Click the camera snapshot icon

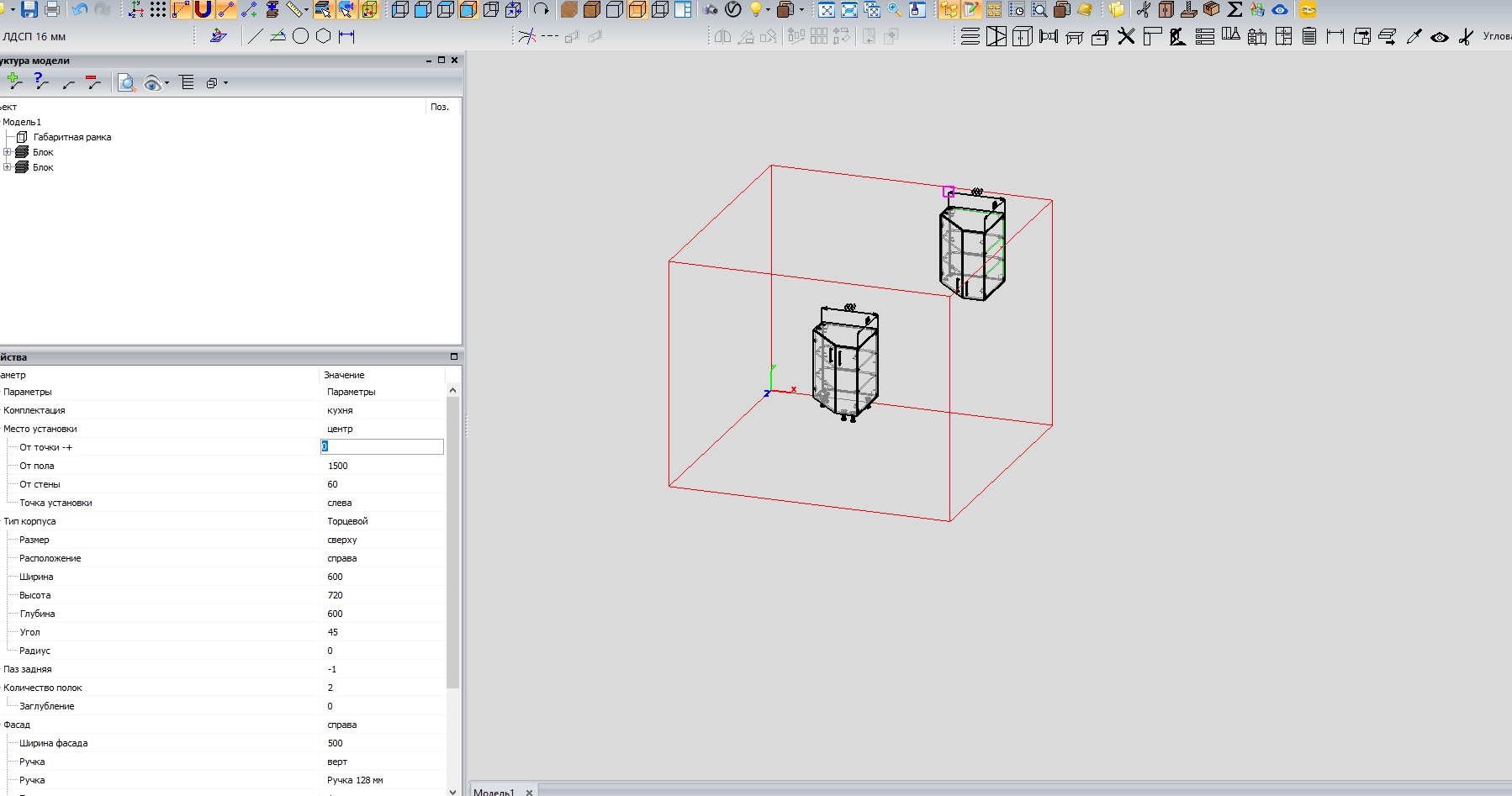711,10
